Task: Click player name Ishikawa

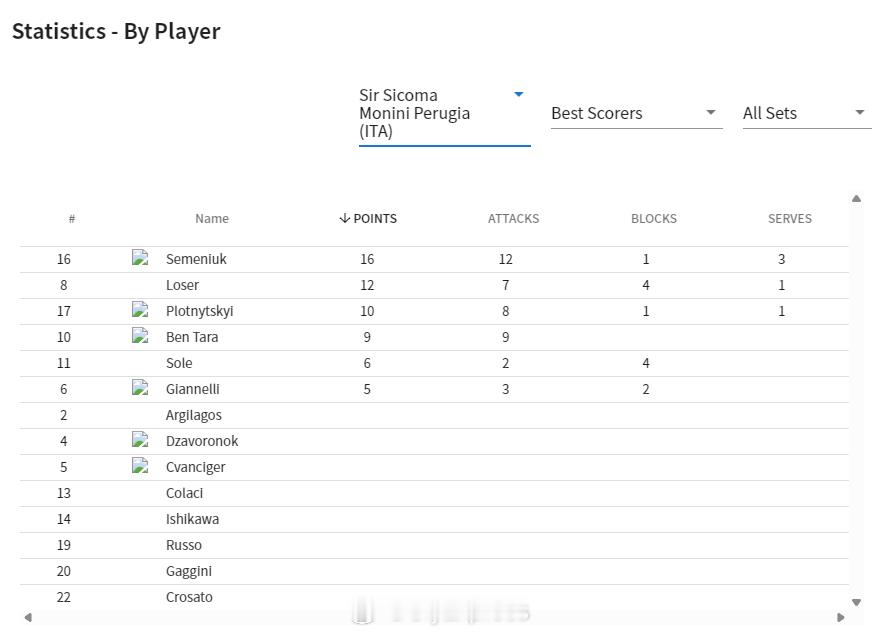Action: 192,519
